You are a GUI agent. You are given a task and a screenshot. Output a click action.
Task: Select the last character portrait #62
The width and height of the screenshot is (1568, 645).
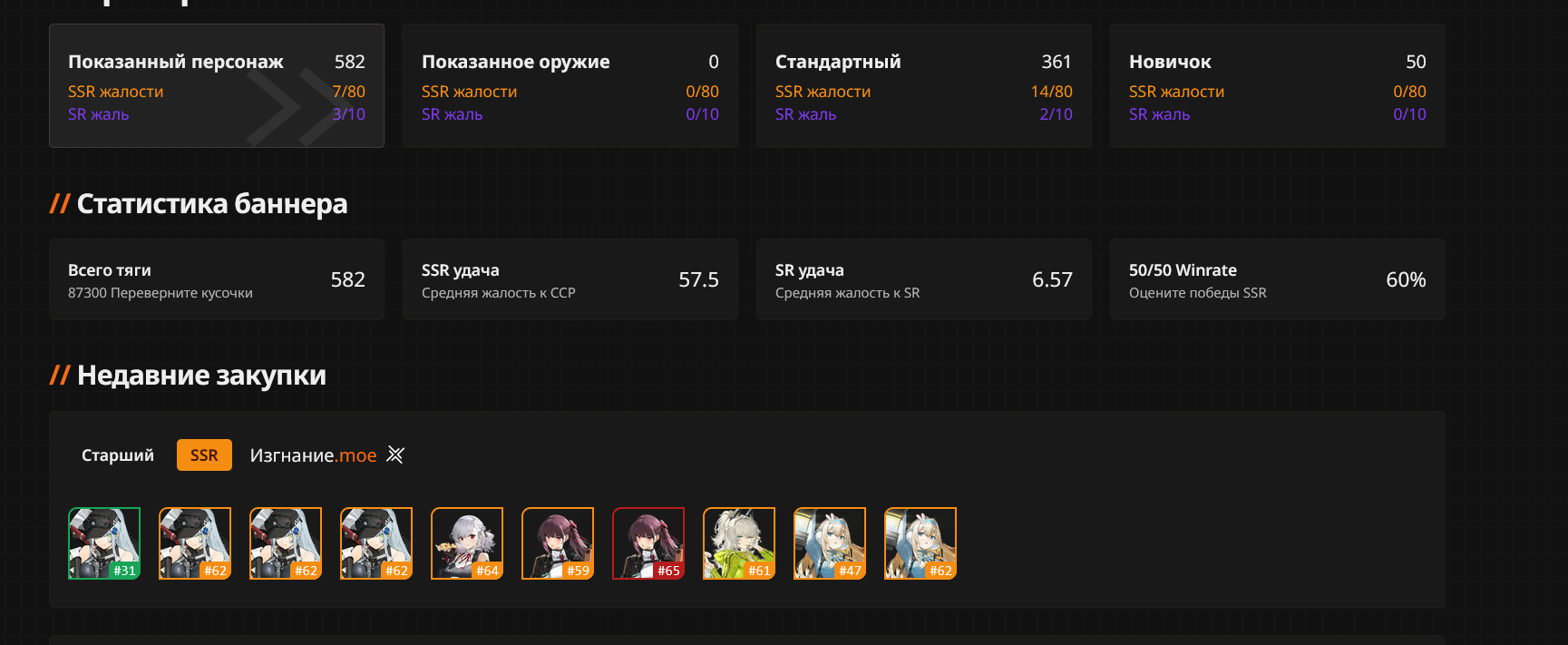point(920,543)
